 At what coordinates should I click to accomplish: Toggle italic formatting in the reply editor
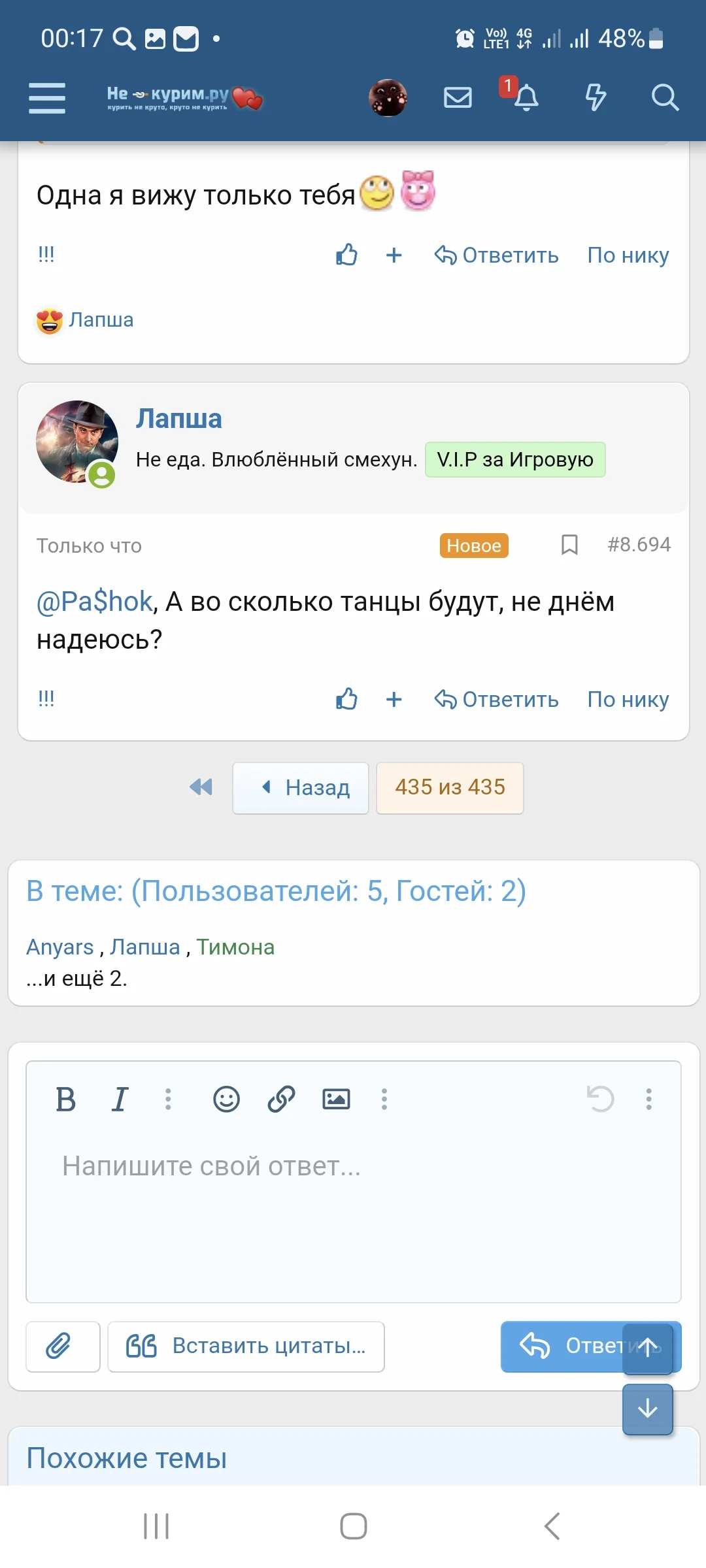(x=120, y=1099)
